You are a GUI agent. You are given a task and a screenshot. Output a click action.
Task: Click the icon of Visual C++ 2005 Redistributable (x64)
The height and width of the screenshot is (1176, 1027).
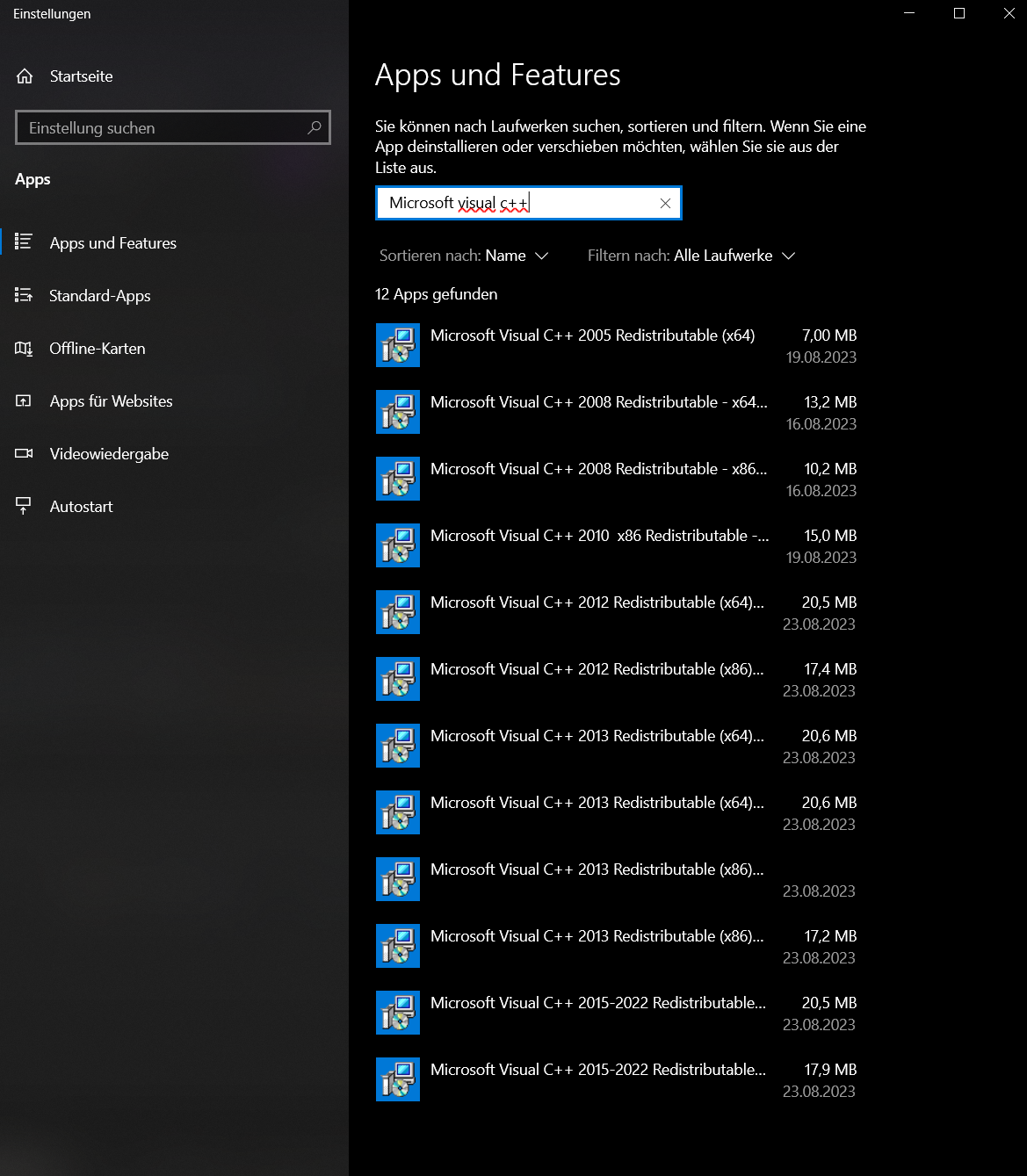coord(398,345)
